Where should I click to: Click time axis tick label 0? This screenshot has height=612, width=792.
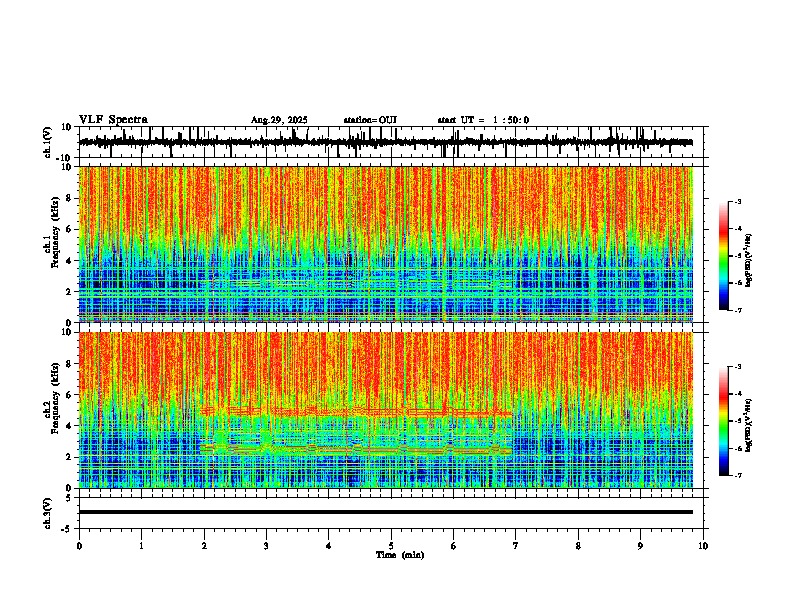[79, 546]
